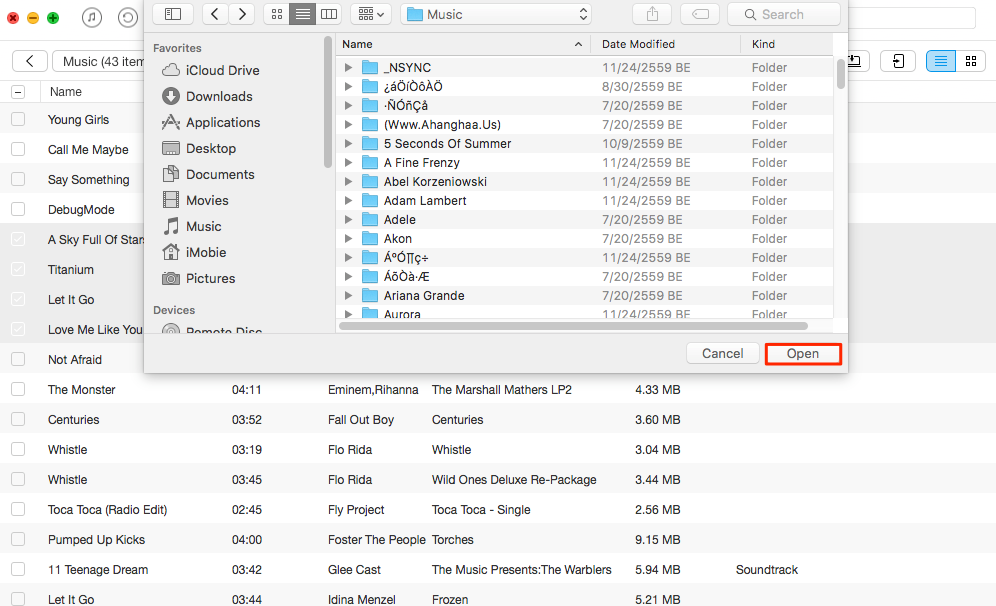Viewport: 996px width, 606px height.
Task: Check the Not Afraid checkbox
Action: [18, 359]
